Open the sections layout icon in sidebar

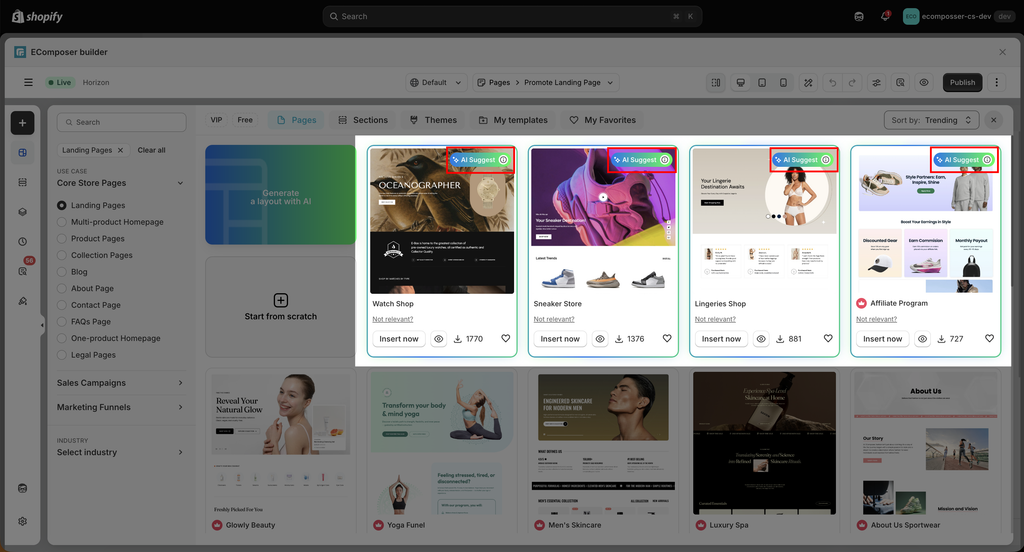coord(22,182)
